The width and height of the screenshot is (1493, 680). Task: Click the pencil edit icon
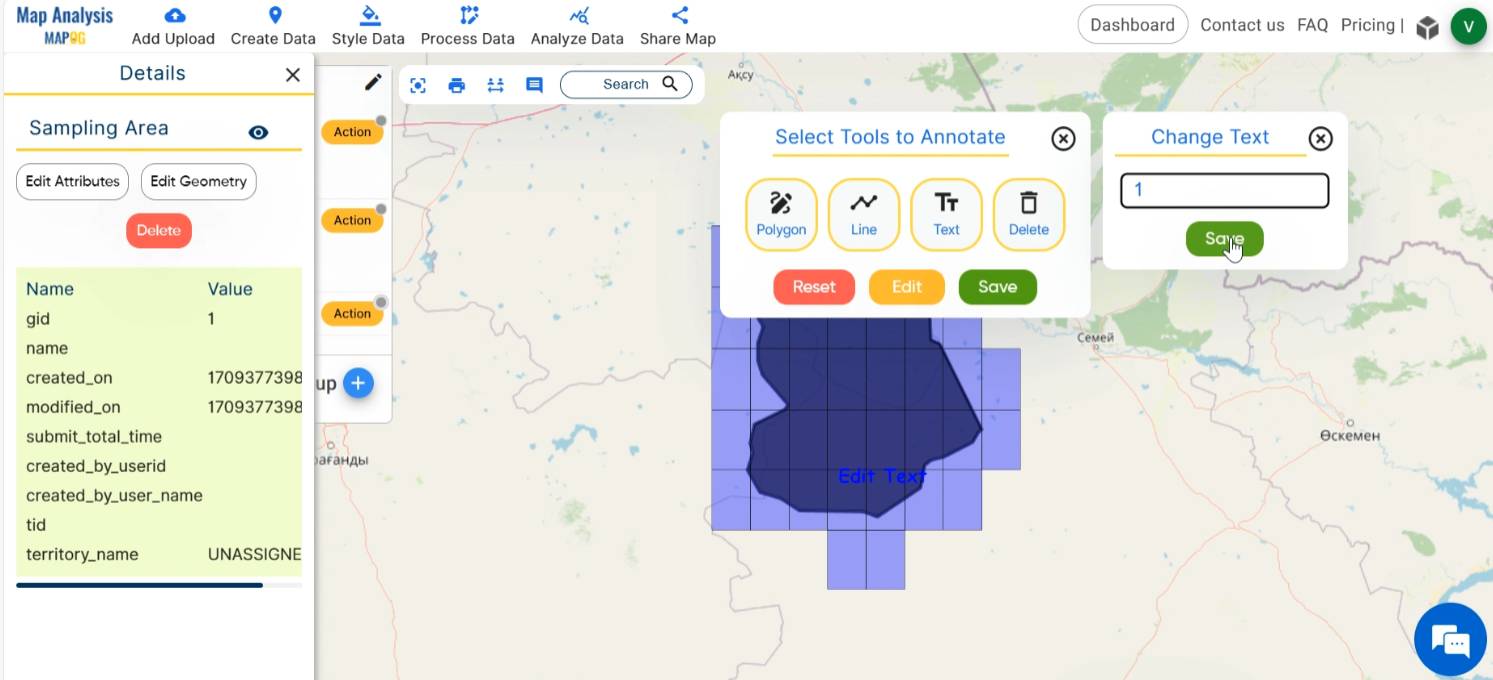(373, 82)
